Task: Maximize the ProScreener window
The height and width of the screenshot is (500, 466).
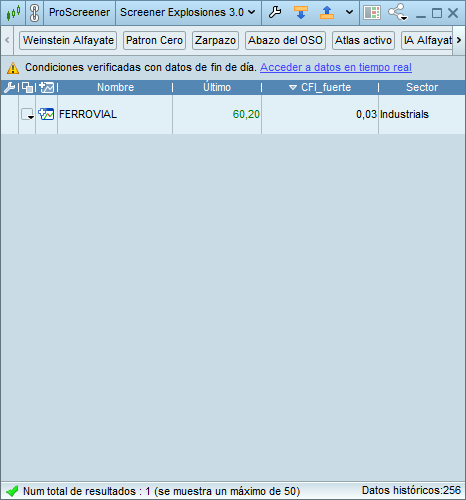Action: click(x=437, y=13)
